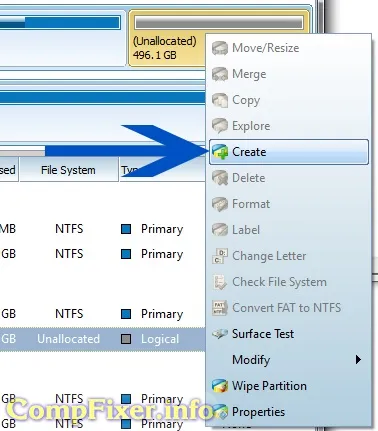Open the Modify submenu
Image resolution: width=378 pixels, height=431 pixels.
(289, 360)
